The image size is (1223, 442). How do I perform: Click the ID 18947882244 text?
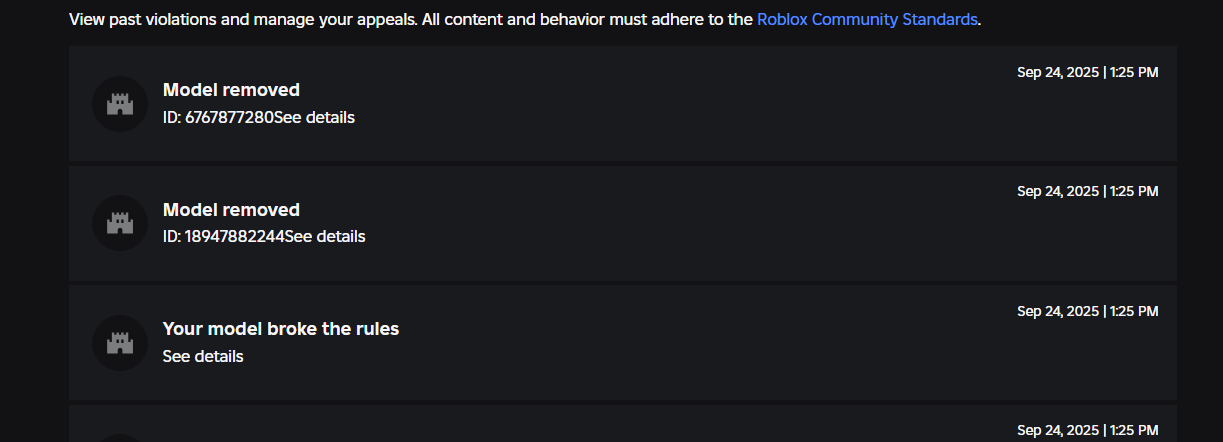(223, 237)
